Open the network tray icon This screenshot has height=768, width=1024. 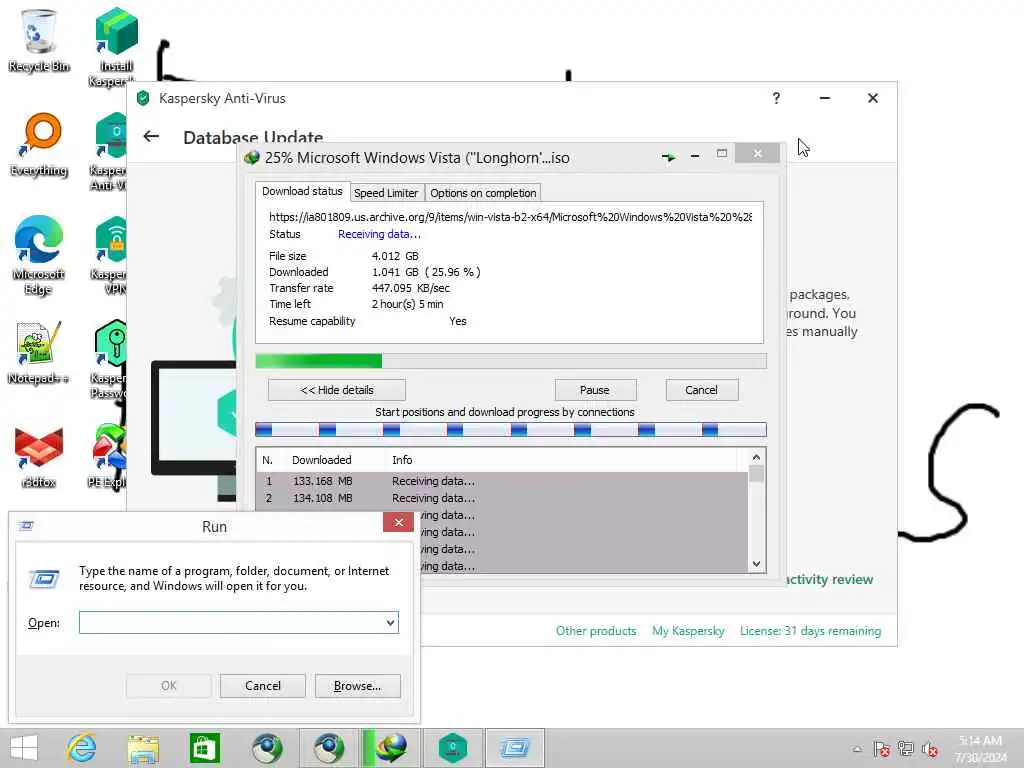(905, 748)
